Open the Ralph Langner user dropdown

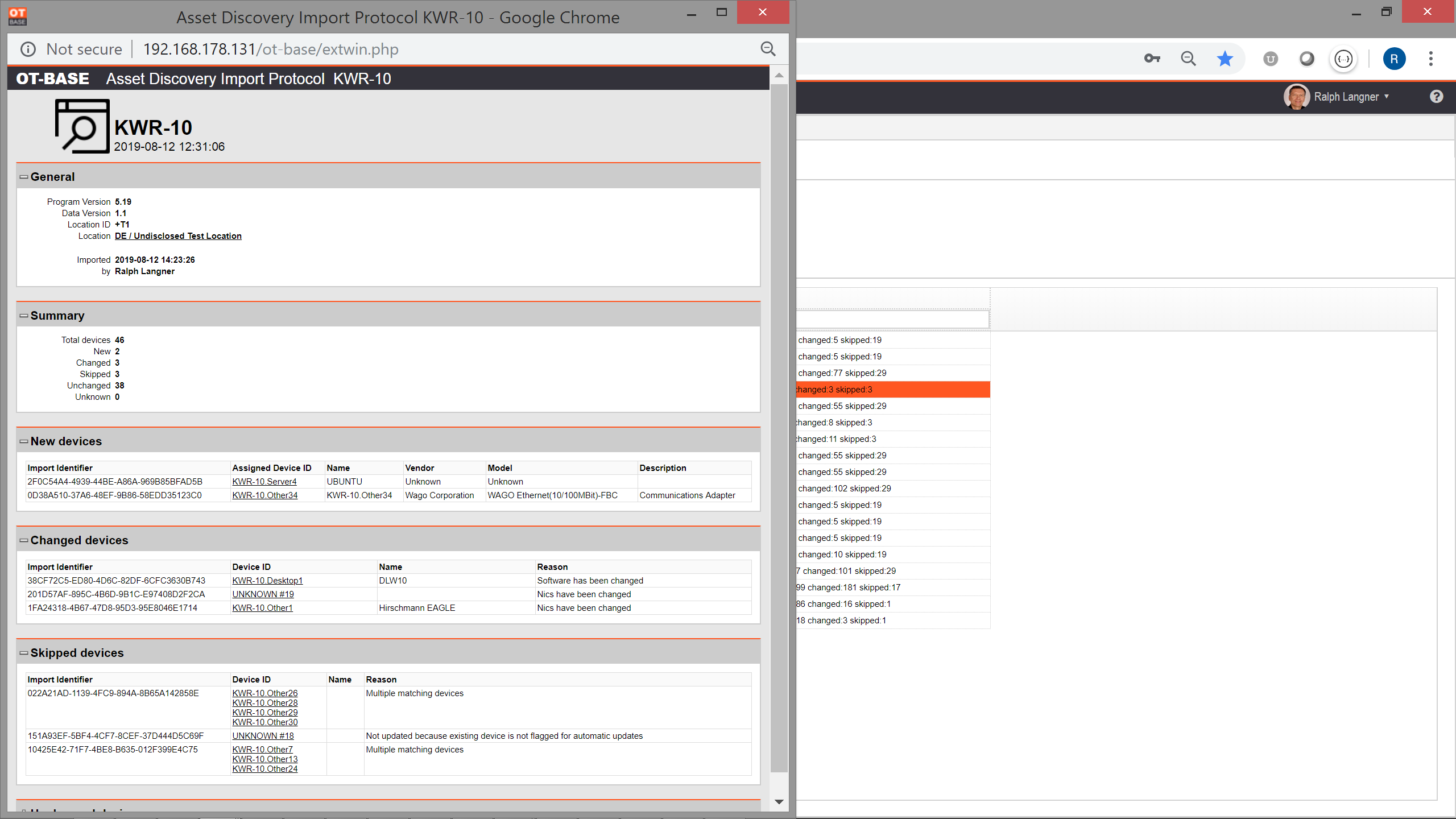tap(1351, 97)
